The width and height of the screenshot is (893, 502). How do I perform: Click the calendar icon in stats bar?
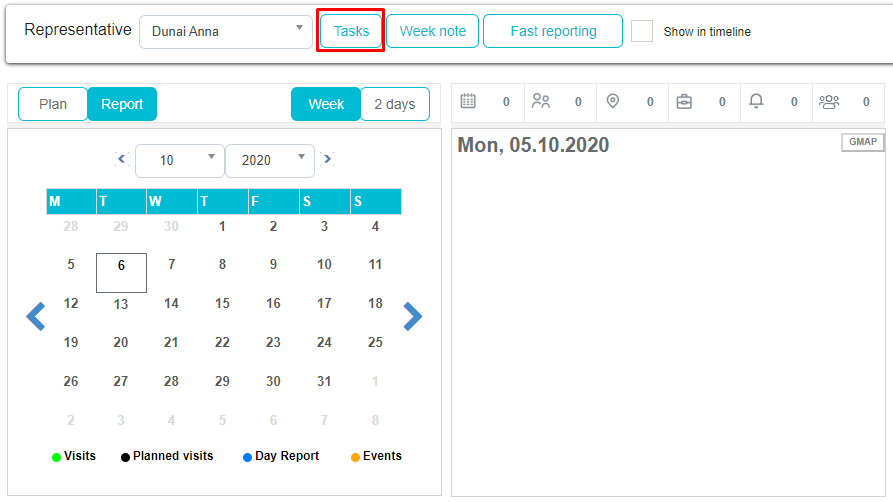point(468,101)
